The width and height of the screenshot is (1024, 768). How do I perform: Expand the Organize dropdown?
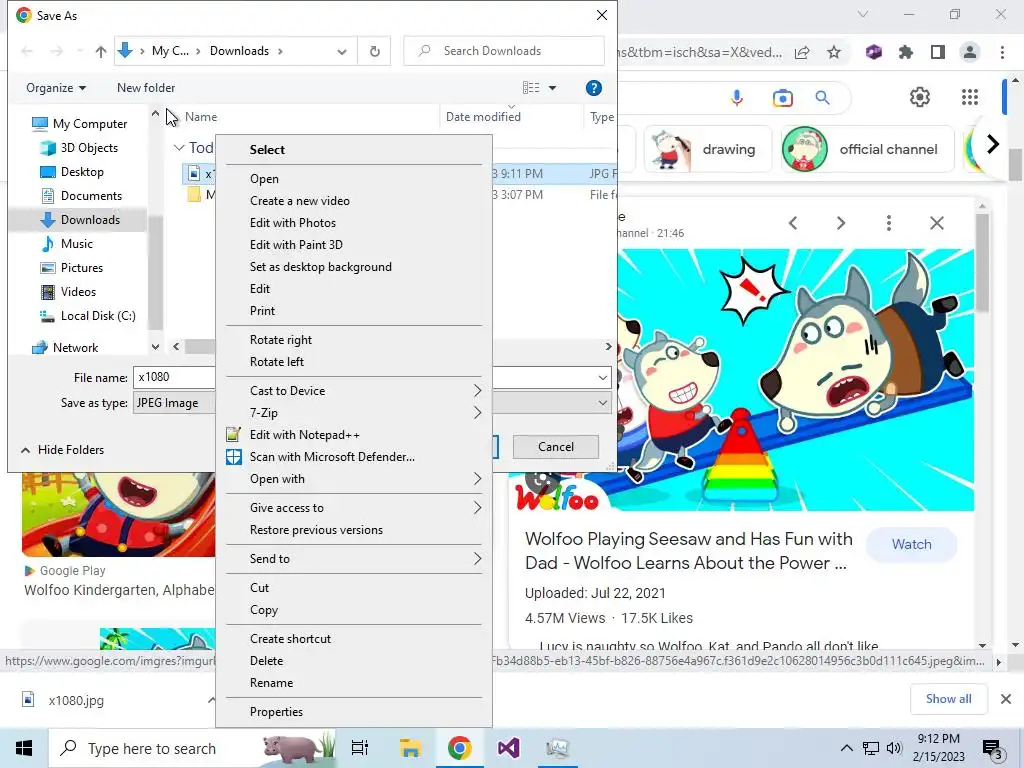(x=56, y=88)
